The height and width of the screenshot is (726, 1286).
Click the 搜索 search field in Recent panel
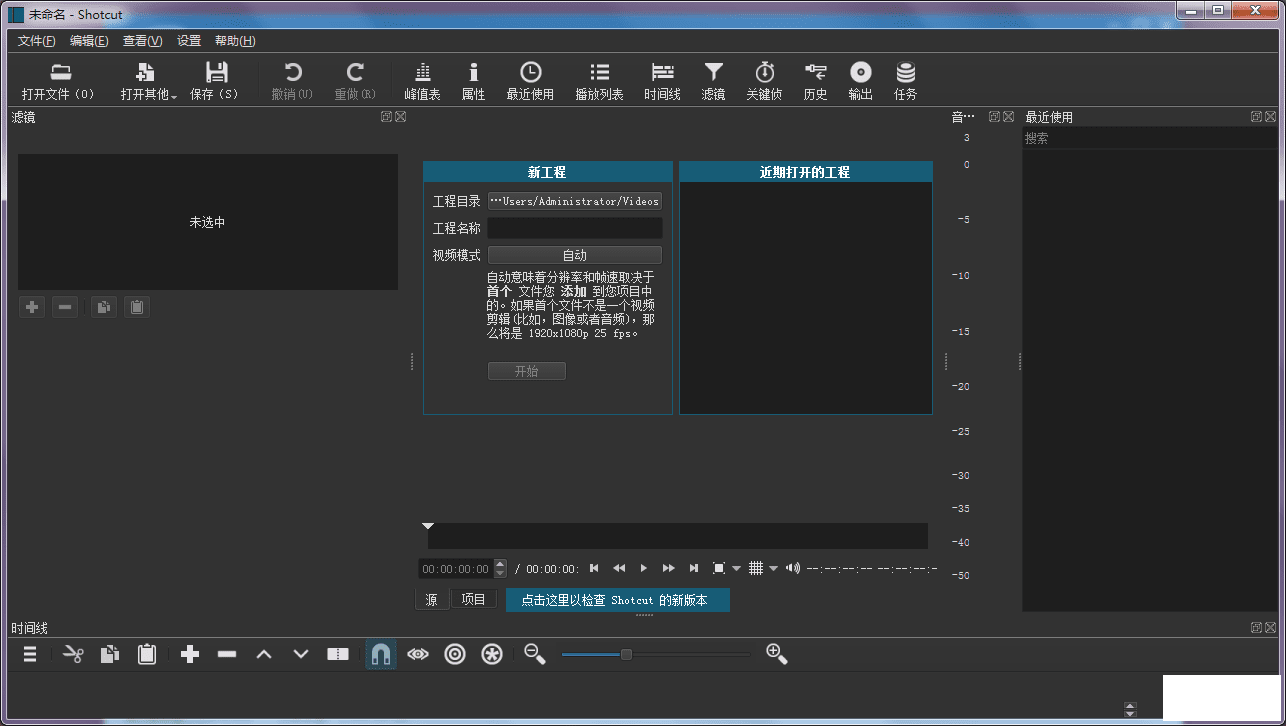tap(1149, 139)
